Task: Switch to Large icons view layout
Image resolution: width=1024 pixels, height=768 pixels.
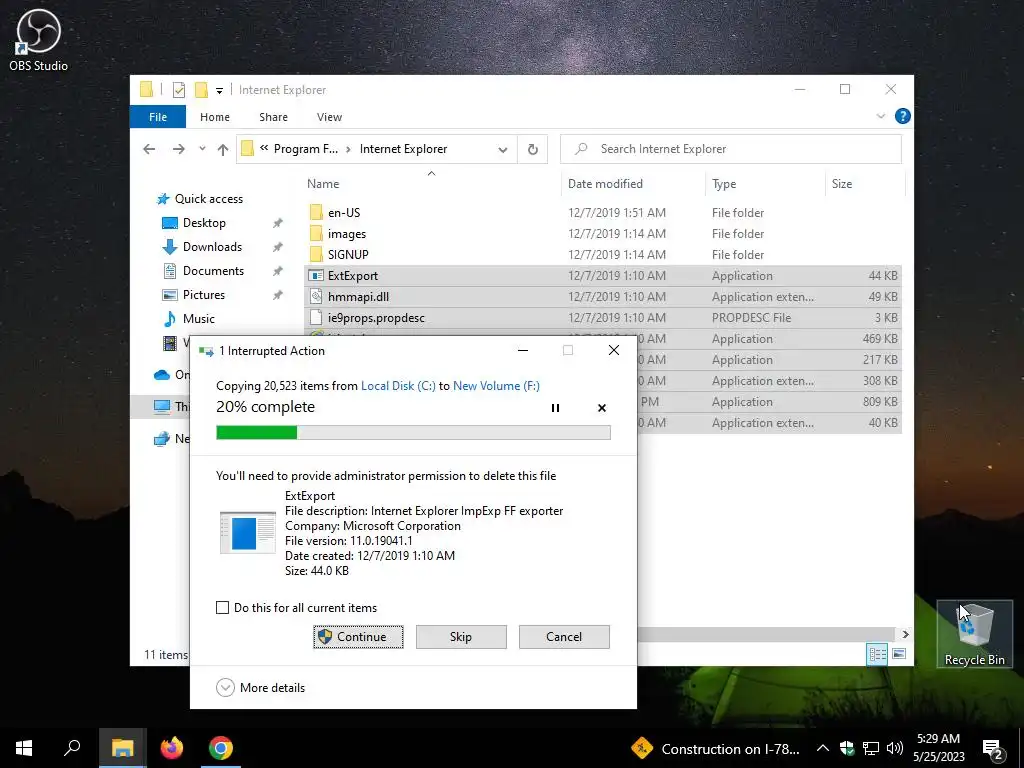Action: 899,654
